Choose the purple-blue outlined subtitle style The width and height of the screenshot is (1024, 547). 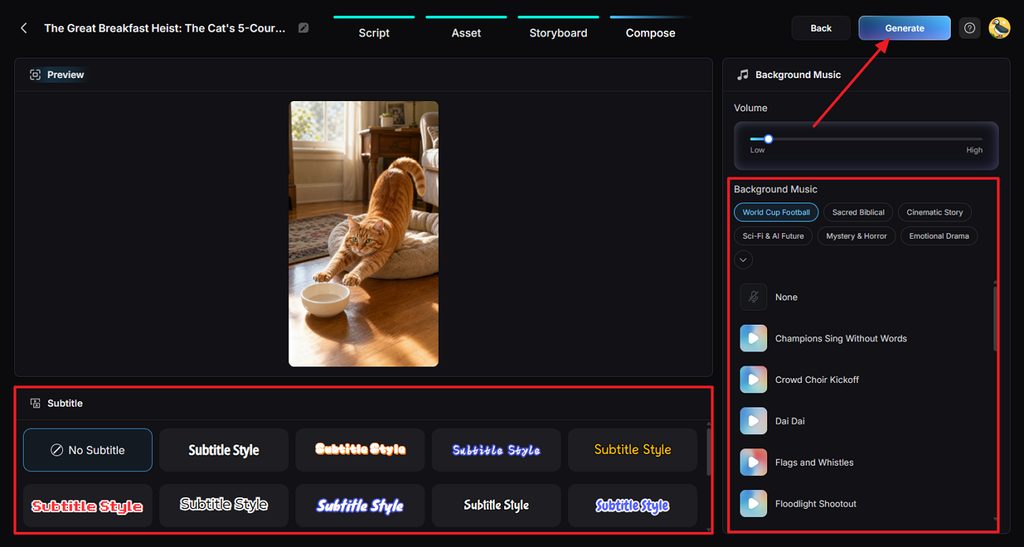click(632, 505)
